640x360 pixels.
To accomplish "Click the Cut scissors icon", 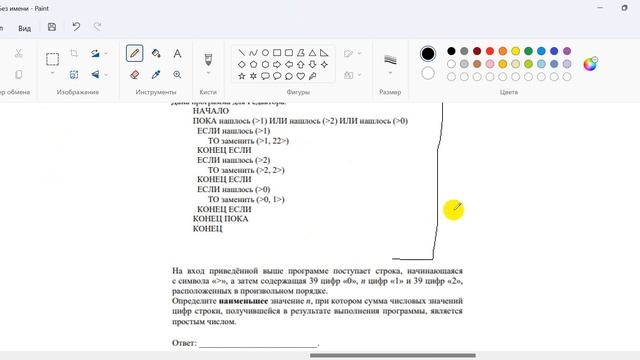I will tap(18, 53).
